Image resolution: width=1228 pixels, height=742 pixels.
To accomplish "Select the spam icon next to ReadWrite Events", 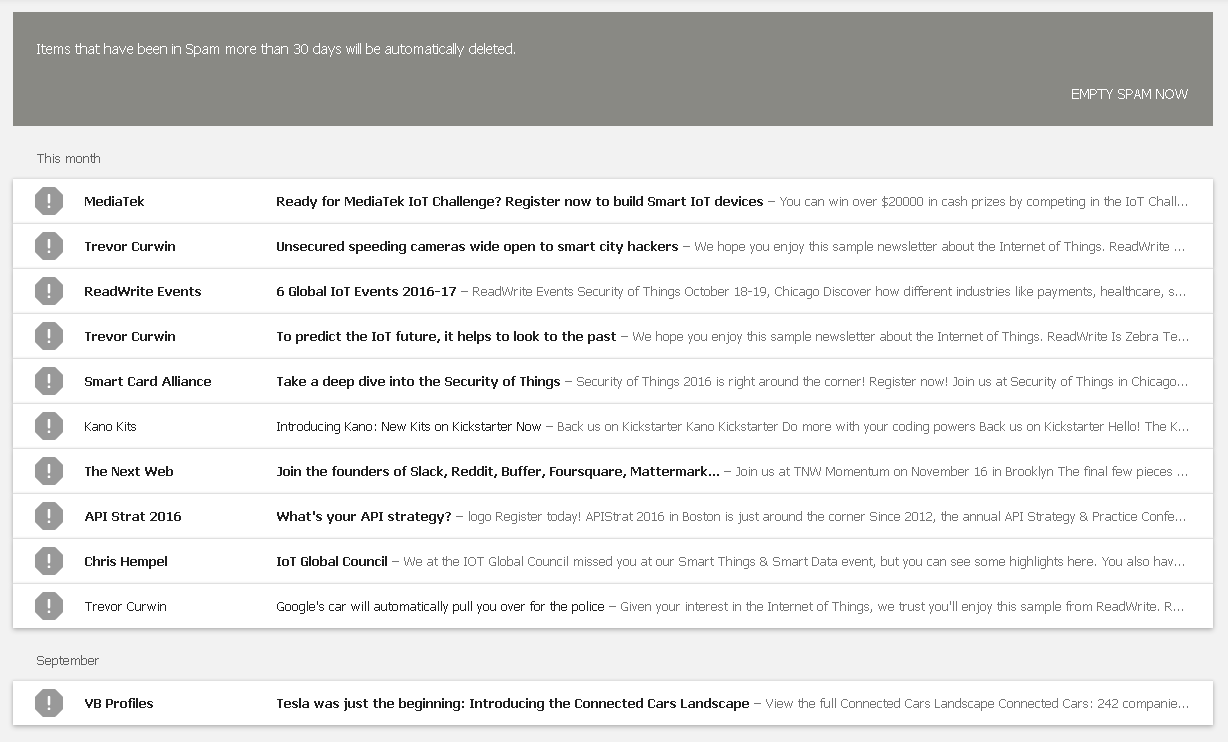I will [48, 291].
